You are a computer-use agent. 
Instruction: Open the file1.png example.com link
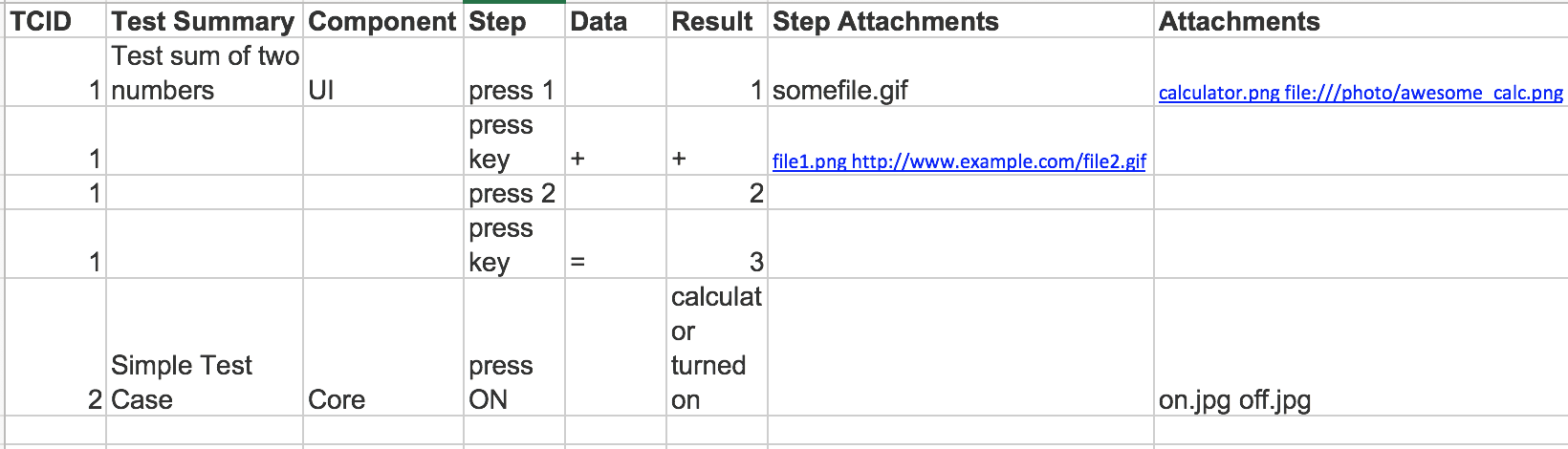tap(959, 161)
